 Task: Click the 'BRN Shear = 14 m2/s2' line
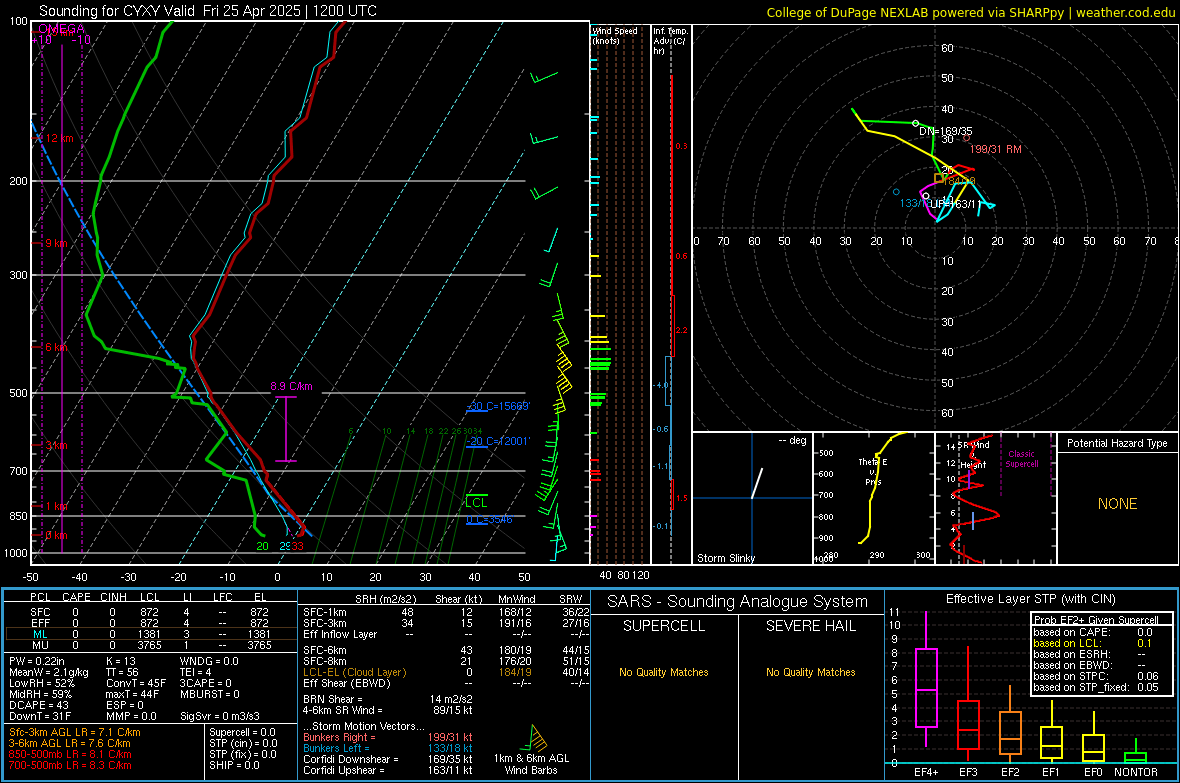tap(388, 699)
